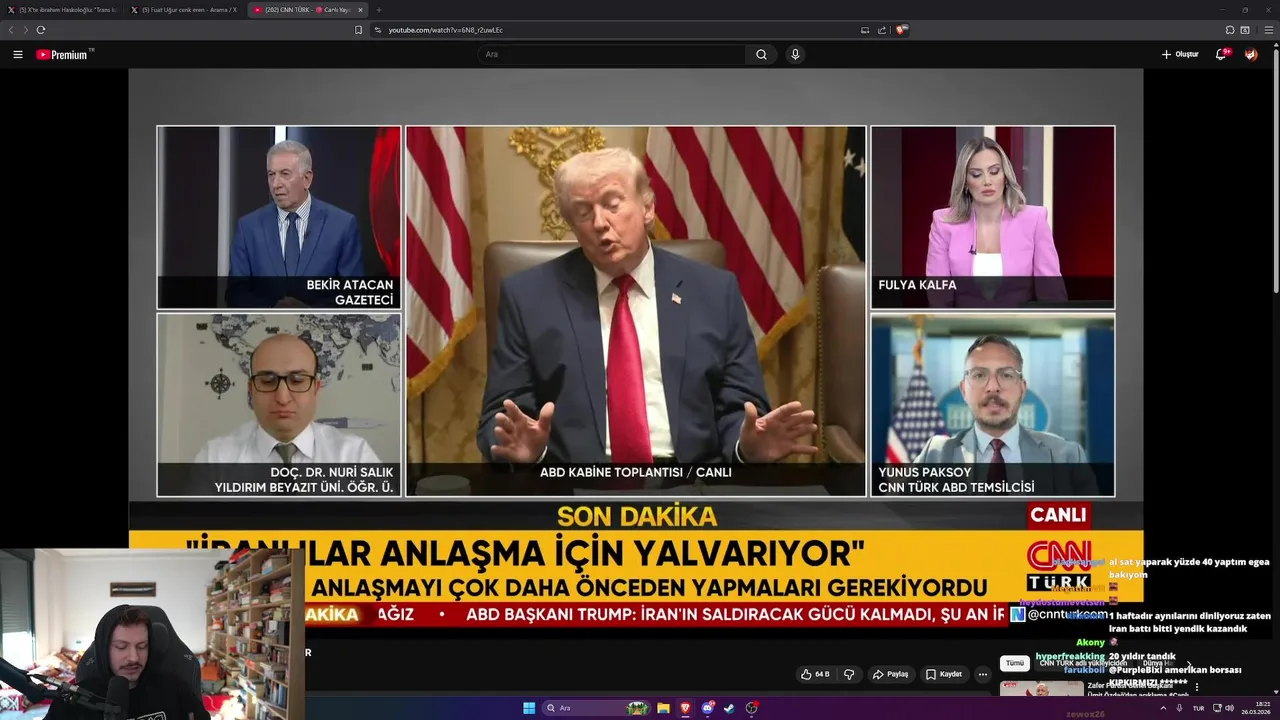Screen dimensions: 1280x720
Task: Start voice search with the microphone icon
Action: [x=795, y=54]
